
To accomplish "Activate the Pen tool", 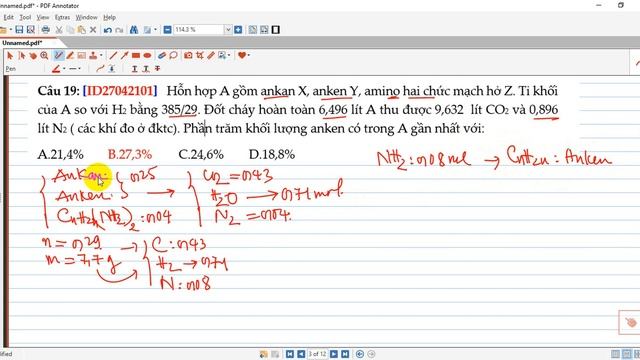I will (x=59, y=55).
